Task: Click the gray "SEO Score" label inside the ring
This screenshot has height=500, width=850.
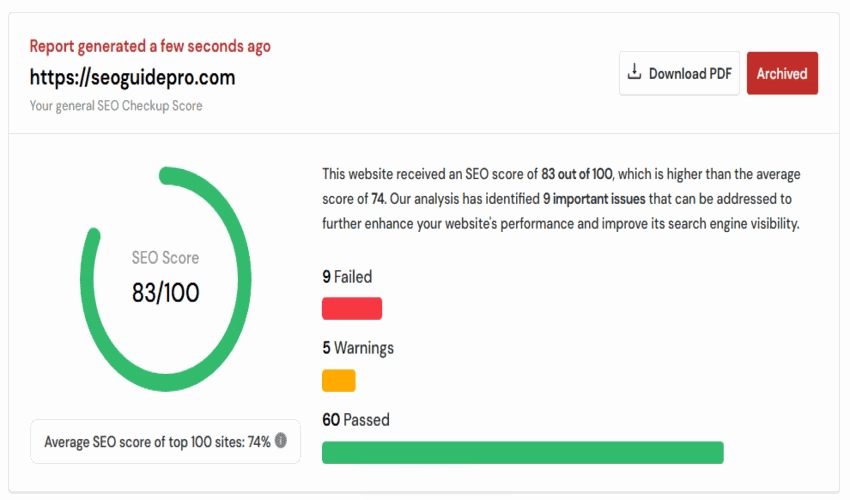Action: click(166, 258)
